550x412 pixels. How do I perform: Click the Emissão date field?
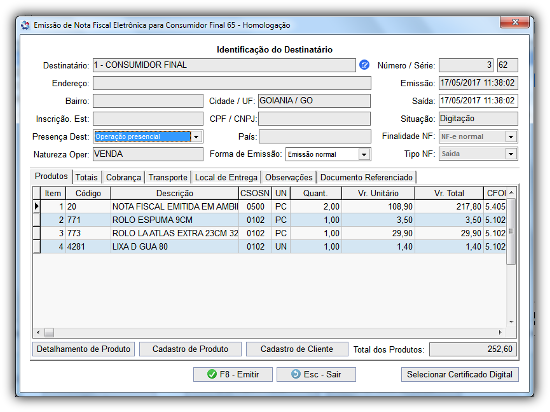pos(478,83)
